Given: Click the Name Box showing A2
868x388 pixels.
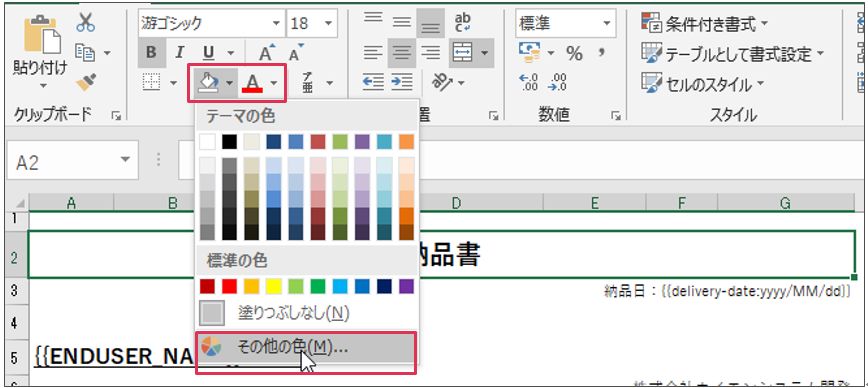Looking at the screenshot, I should click(72, 162).
